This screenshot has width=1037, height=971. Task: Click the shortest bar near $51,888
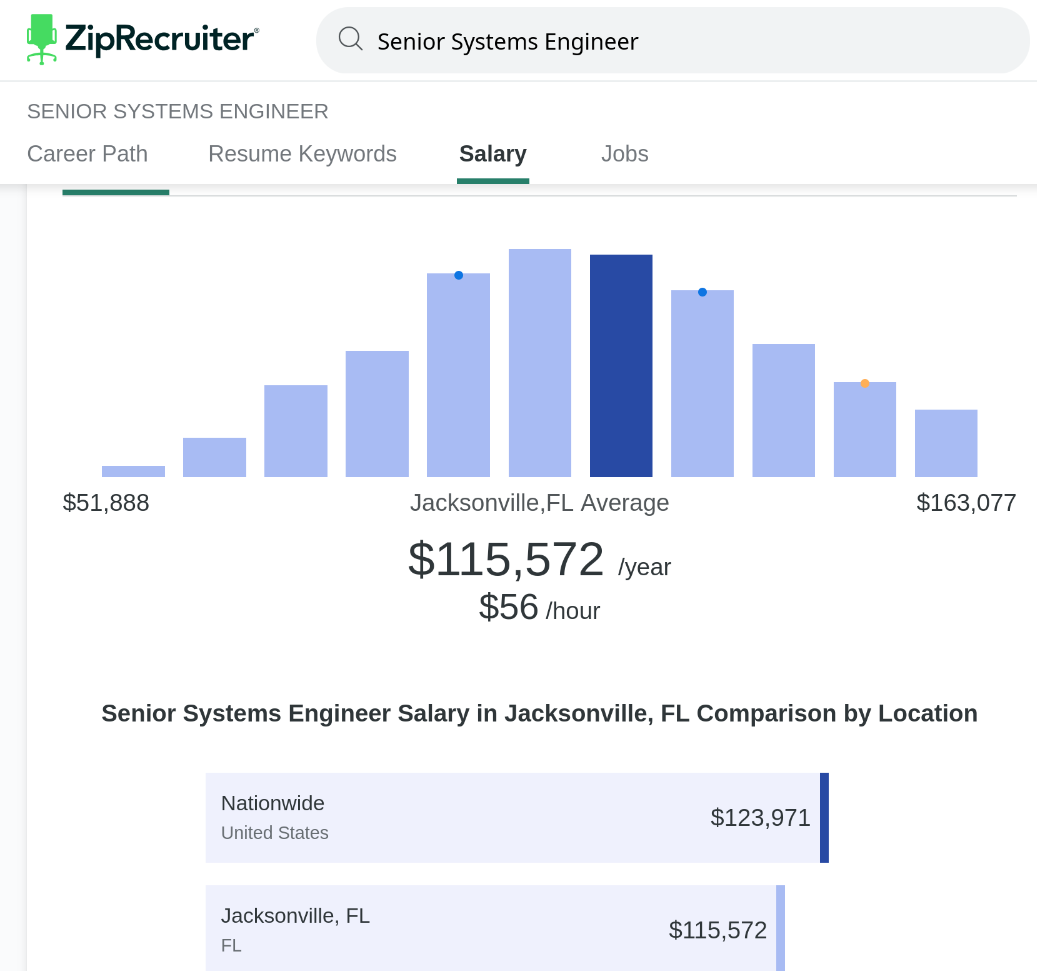[x=133, y=471]
